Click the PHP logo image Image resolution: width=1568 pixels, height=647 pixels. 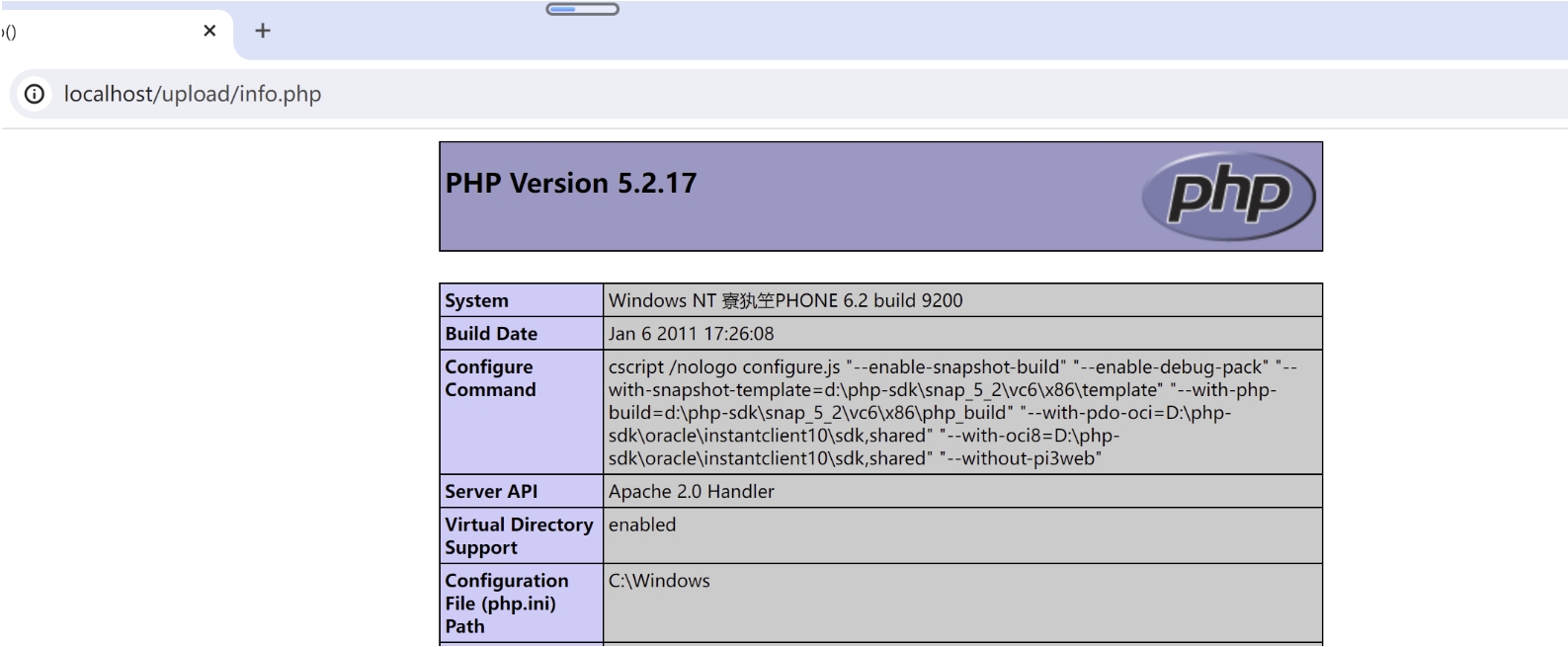[x=1228, y=196]
